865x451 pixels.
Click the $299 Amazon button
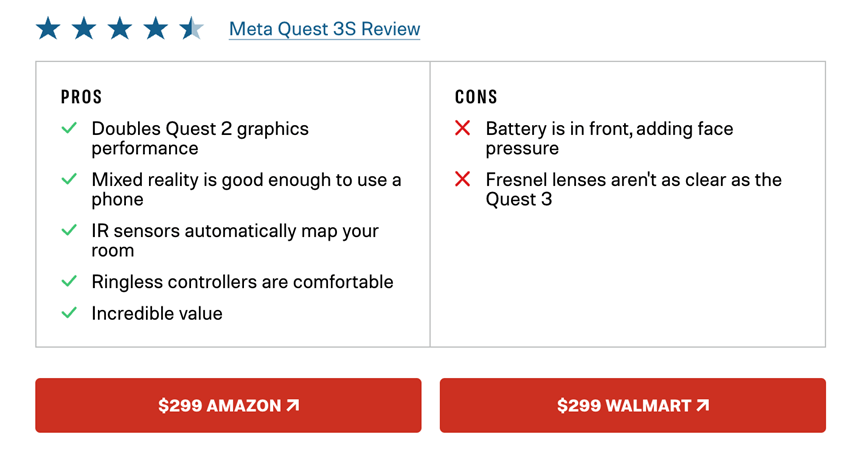[x=228, y=405]
